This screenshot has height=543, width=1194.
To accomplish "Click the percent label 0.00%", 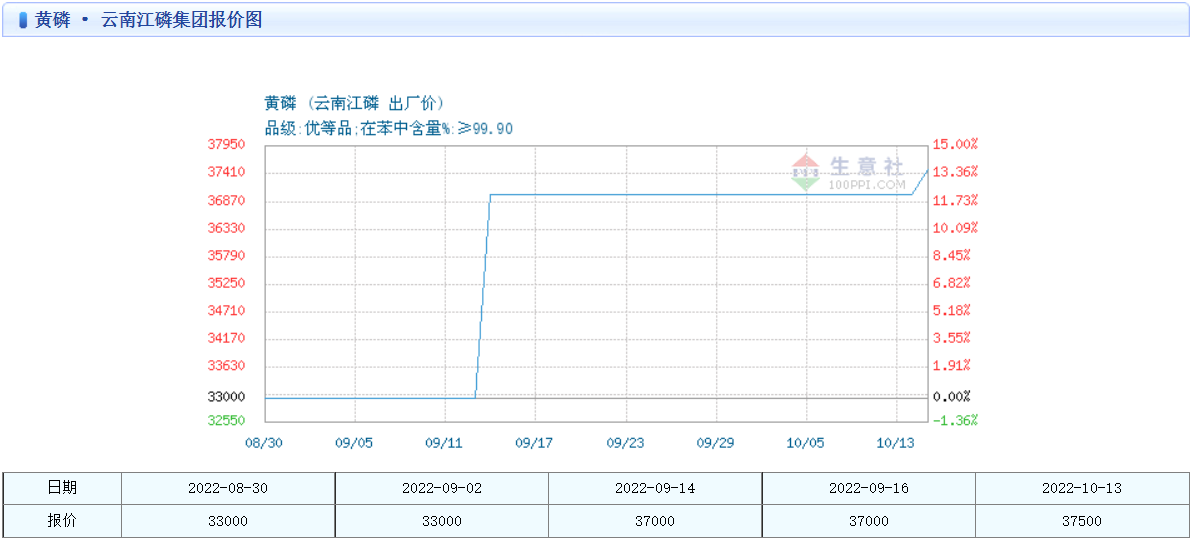I will [x=952, y=397].
